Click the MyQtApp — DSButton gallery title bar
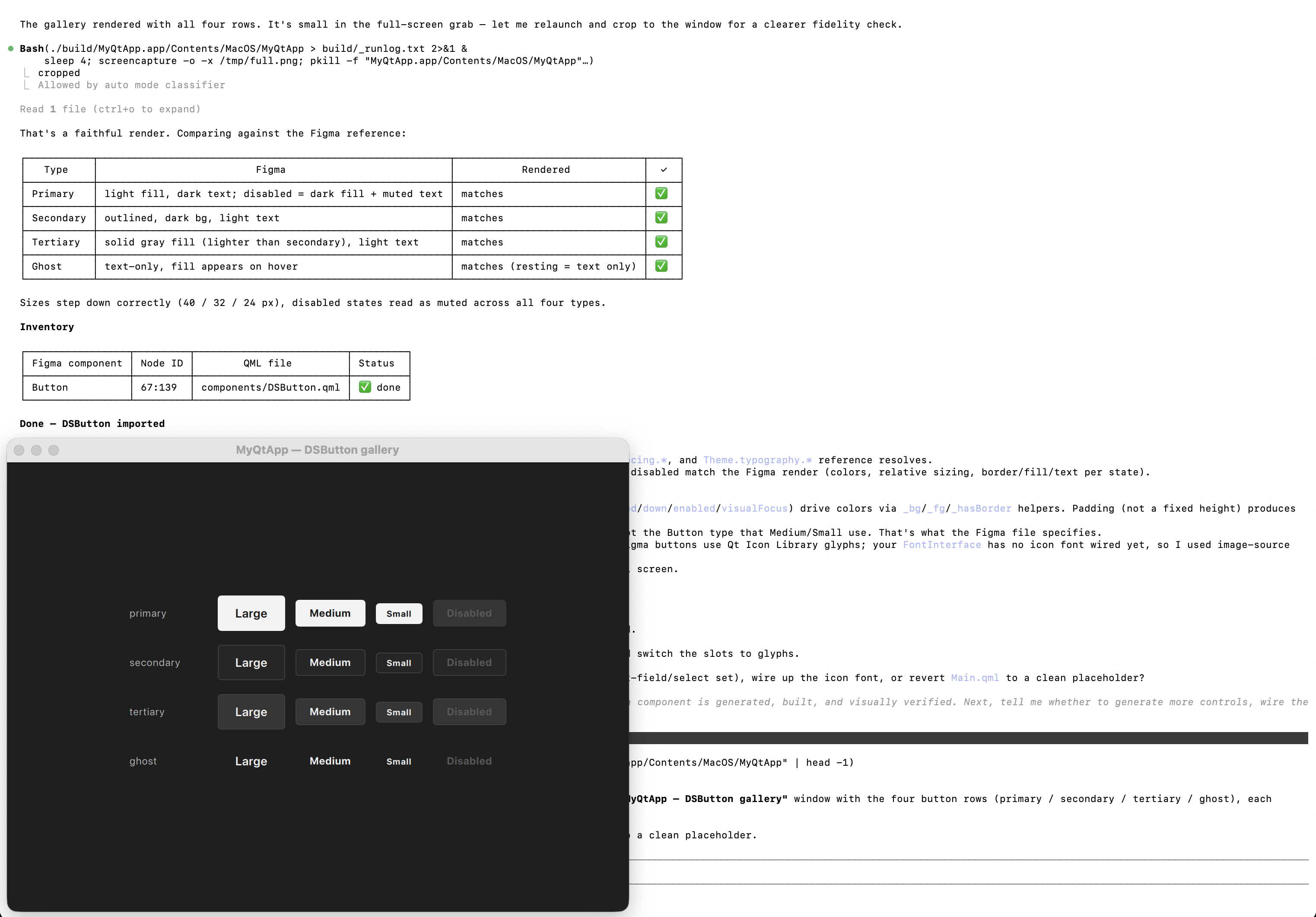1316x917 pixels. tap(318, 450)
